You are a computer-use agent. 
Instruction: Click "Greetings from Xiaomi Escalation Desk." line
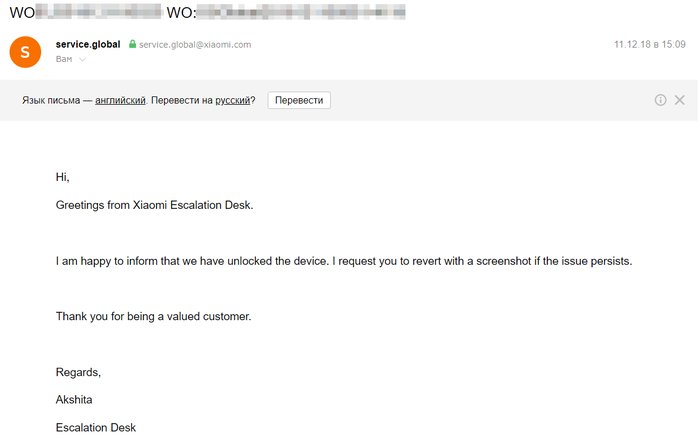click(x=155, y=205)
